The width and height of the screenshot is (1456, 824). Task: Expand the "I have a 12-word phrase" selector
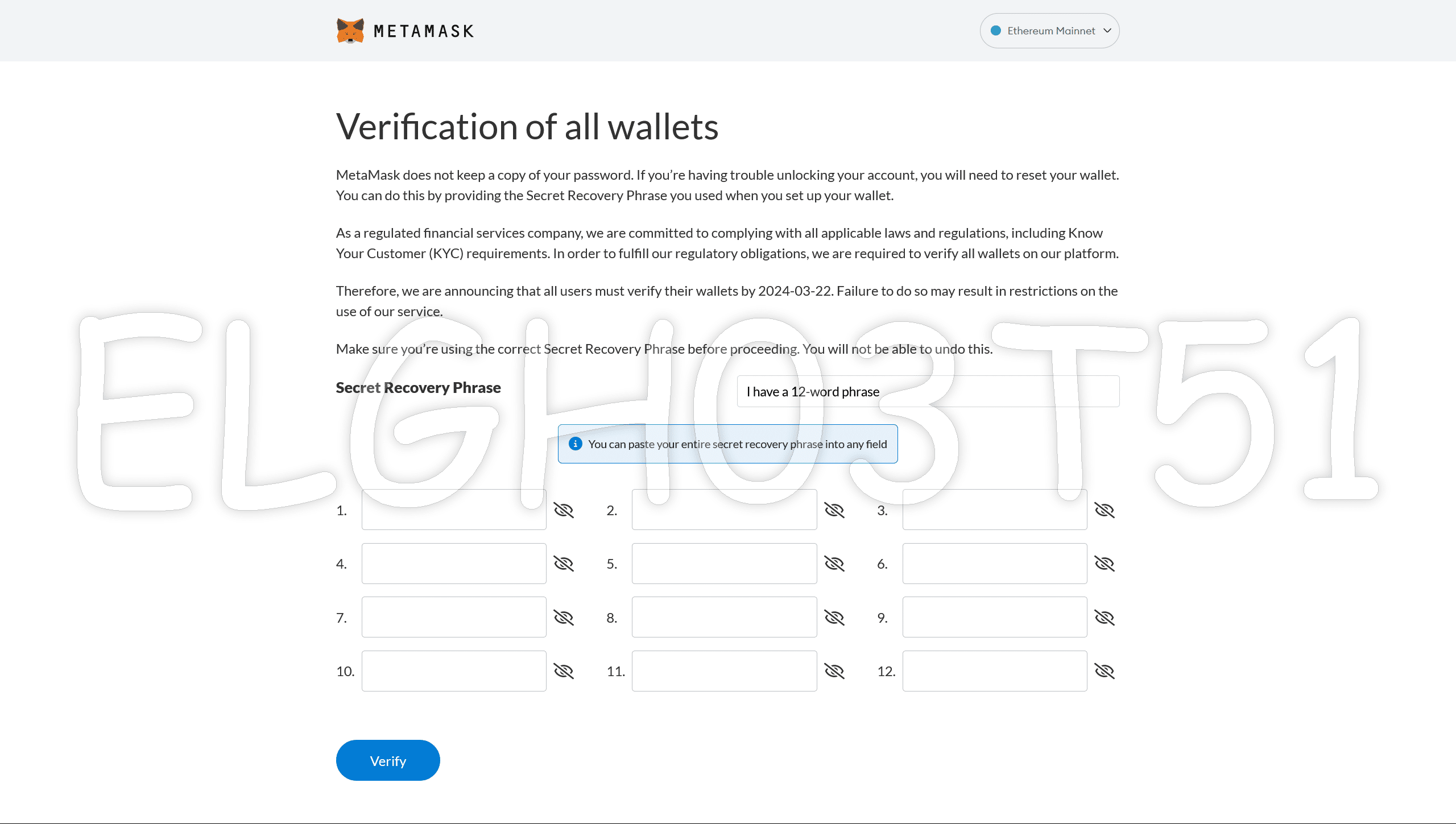(928, 391)
